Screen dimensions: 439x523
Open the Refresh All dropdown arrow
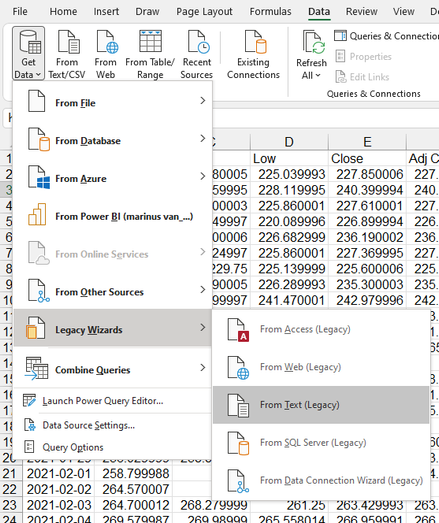coord(318,75)
